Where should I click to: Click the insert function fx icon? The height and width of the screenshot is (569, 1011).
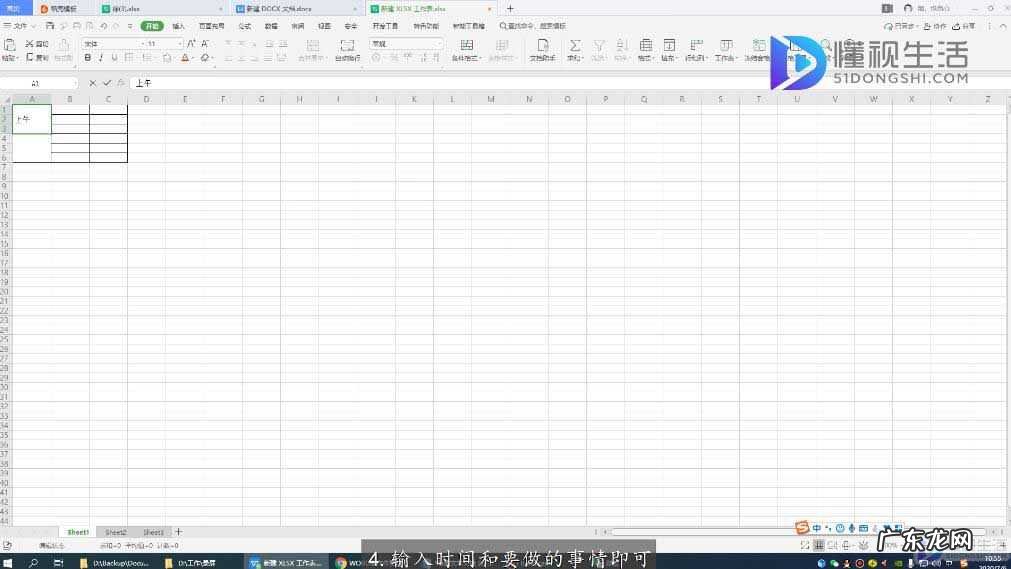(x=121, y=83)
